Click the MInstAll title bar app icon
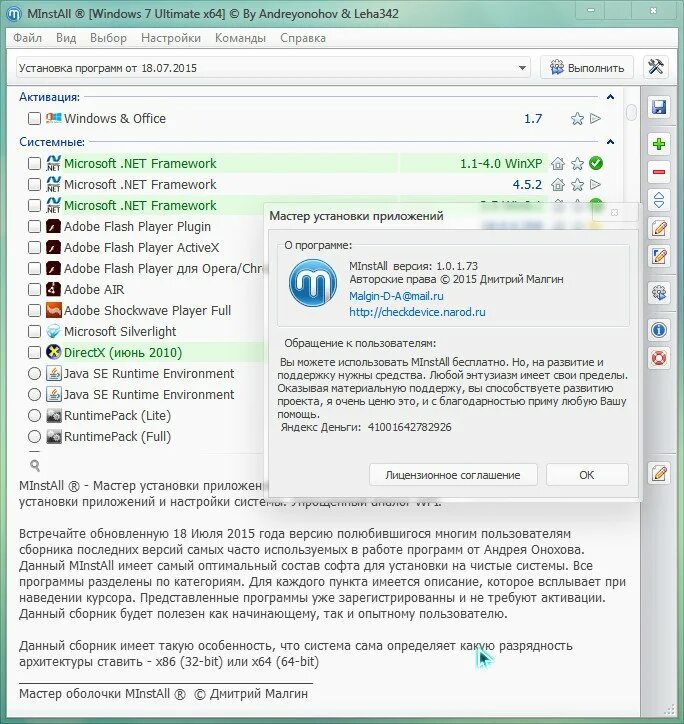The width and height of the screenshot is (684, 724). click(x=14, y=14)
